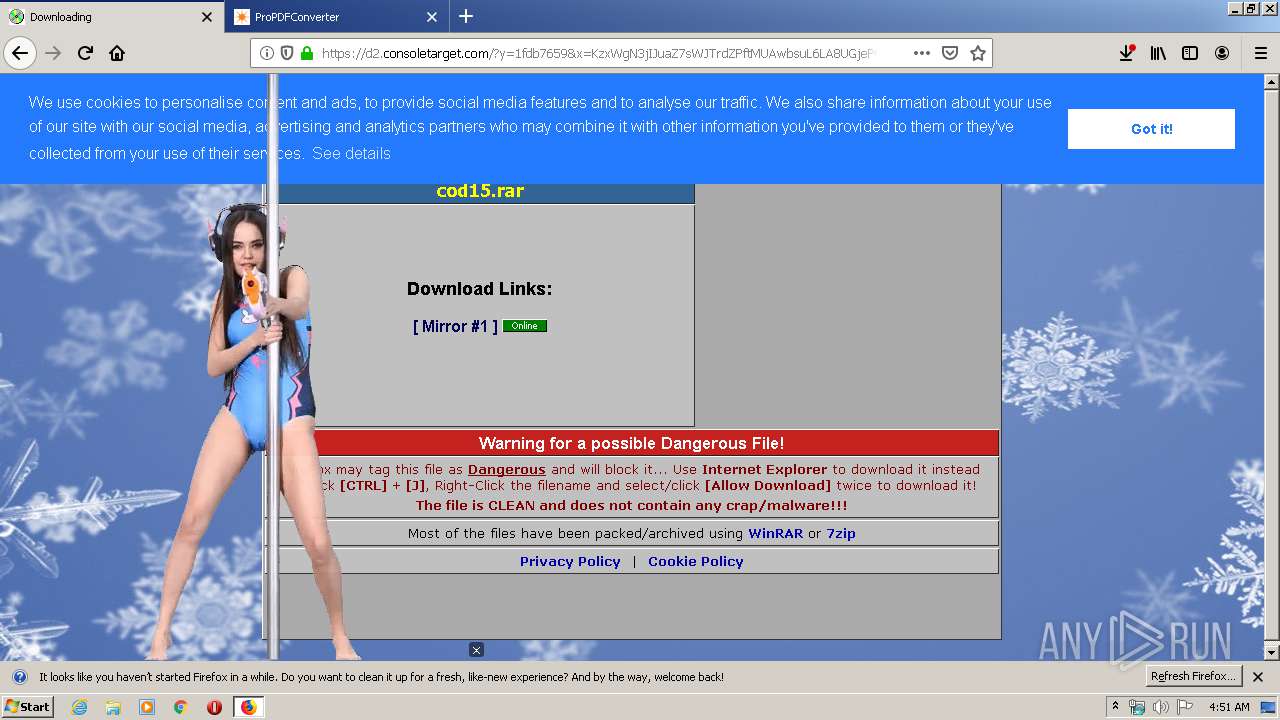
Task: Open the Windows Start menu
Action: coord(27,707)
